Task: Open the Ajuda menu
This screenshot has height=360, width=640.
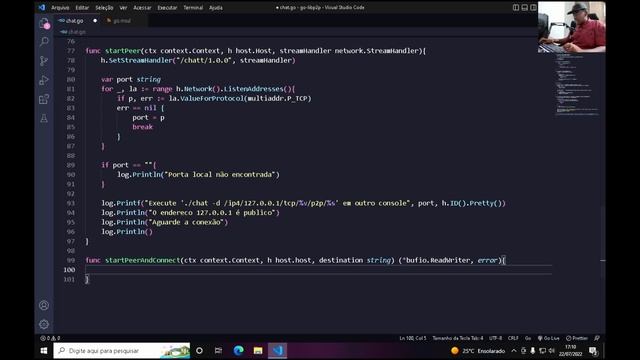Action: click(x=216, y=8)
